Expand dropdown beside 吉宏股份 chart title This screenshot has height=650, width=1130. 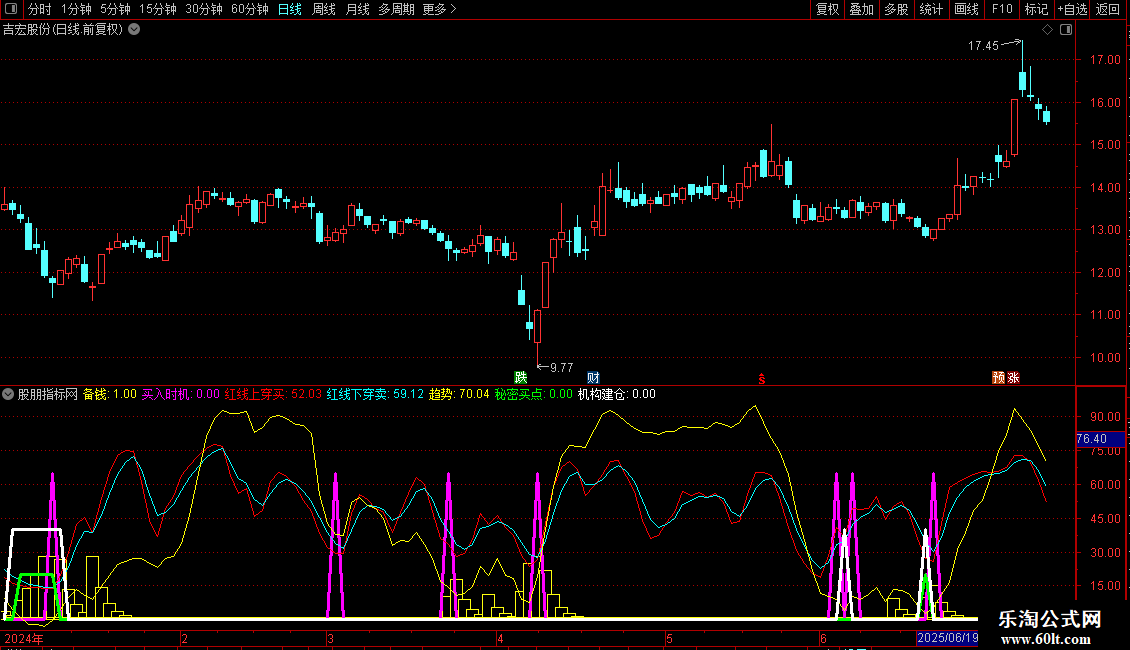[134, 30]
